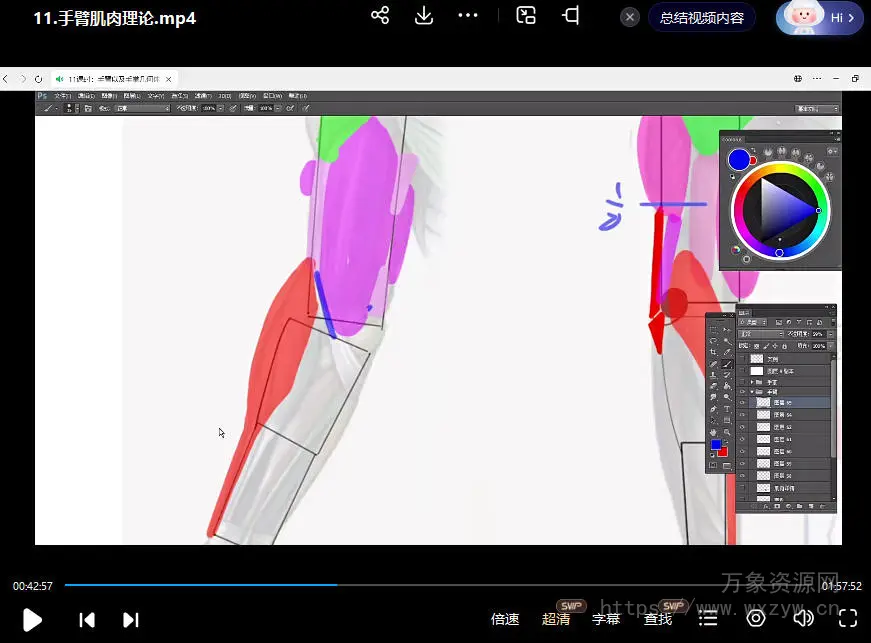Viewport: 871px width, 643px height.
Task: Download the video using the download icon
Action: click(x=424, y=16)
